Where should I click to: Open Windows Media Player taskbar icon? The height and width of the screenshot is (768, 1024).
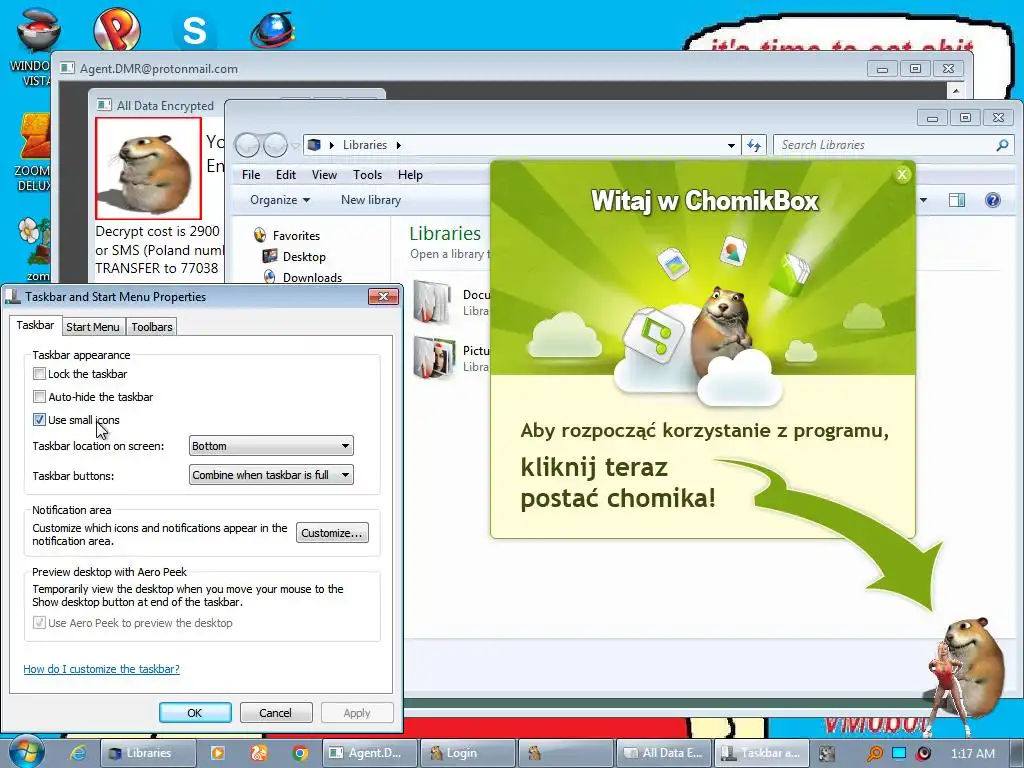pyautogui.click(x=217, y=753)
